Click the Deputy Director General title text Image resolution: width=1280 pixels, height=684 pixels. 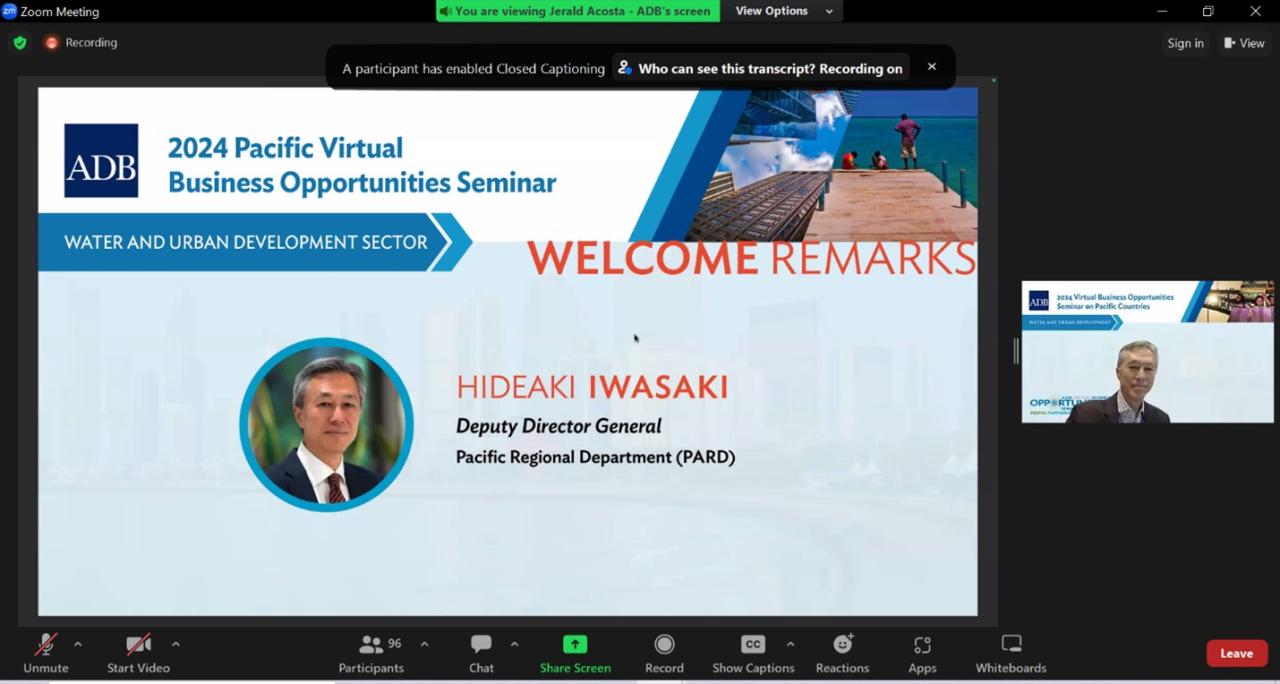(559, 426)
